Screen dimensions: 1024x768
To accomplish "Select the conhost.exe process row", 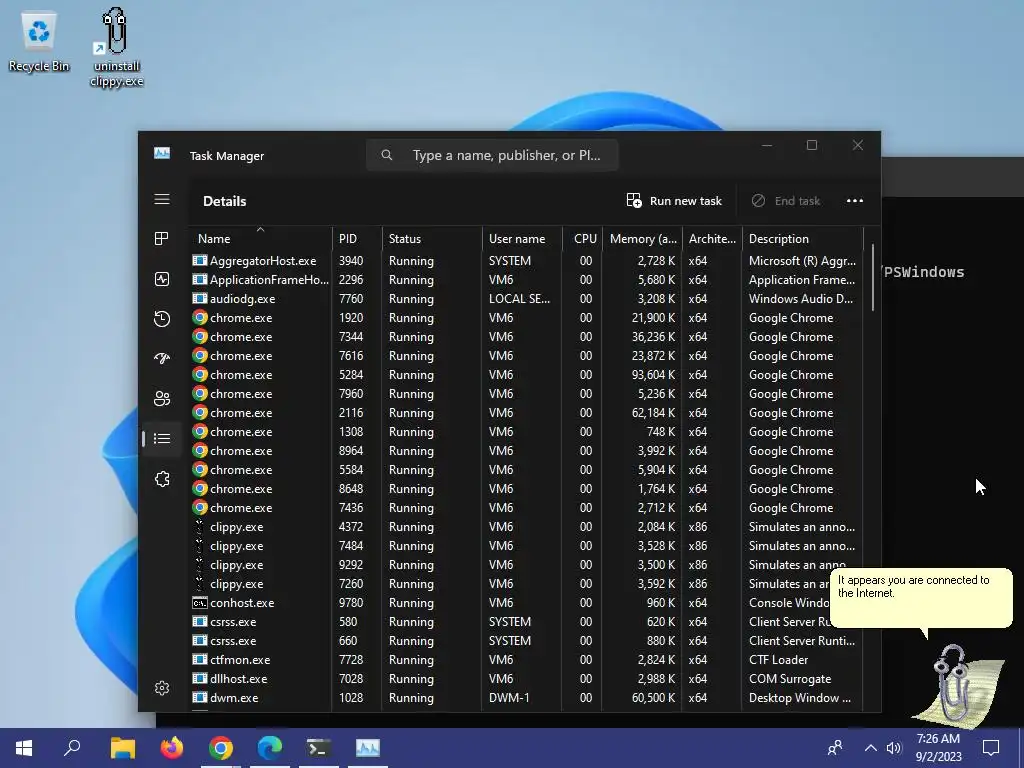I will pos(509,603).
